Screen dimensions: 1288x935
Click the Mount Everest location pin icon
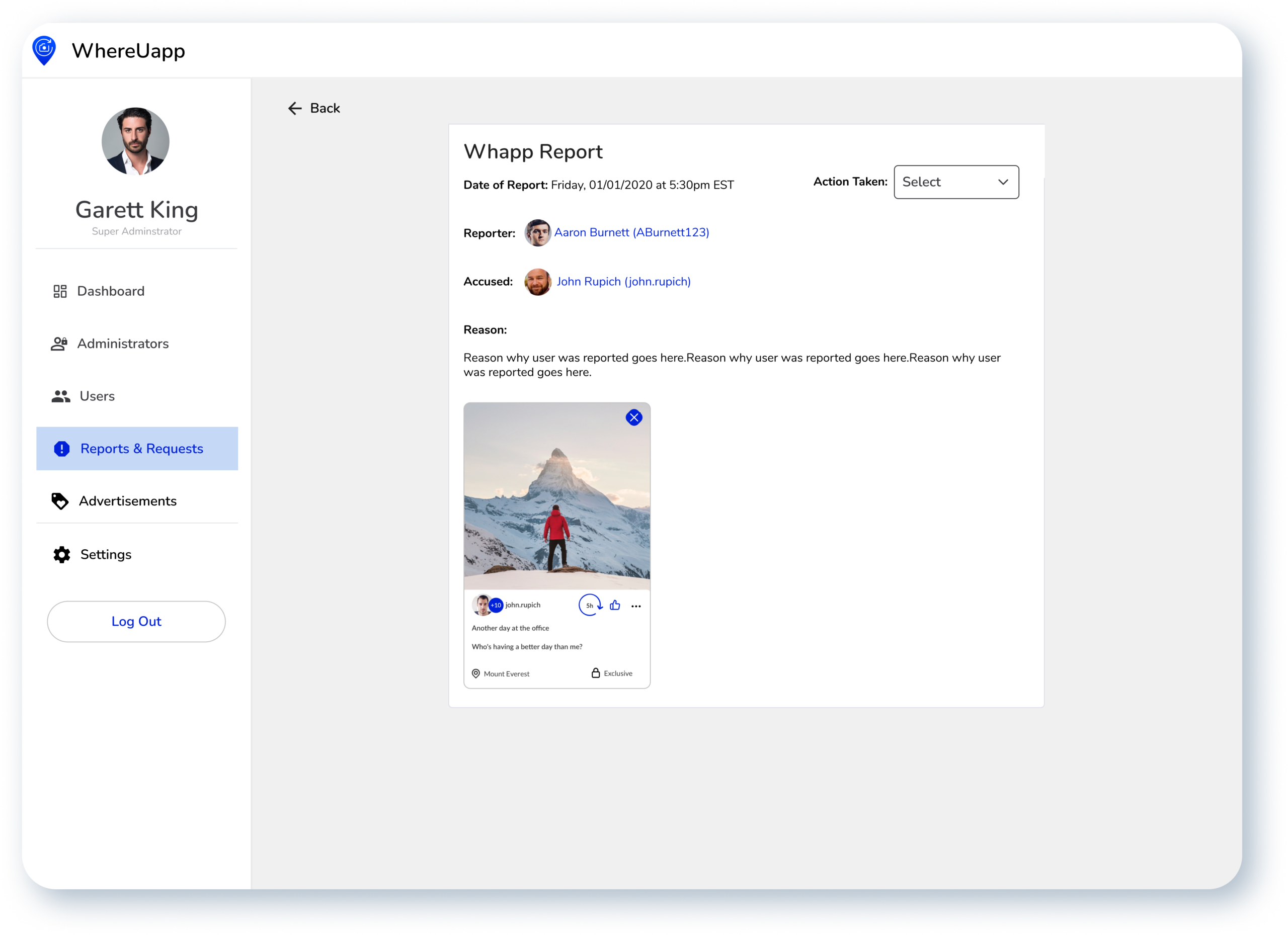[x=476, y=673]
